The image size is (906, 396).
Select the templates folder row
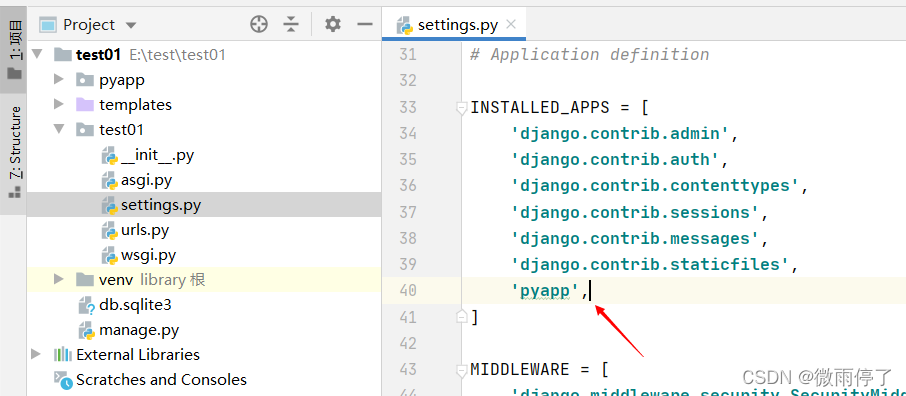[x=204, y=105]
